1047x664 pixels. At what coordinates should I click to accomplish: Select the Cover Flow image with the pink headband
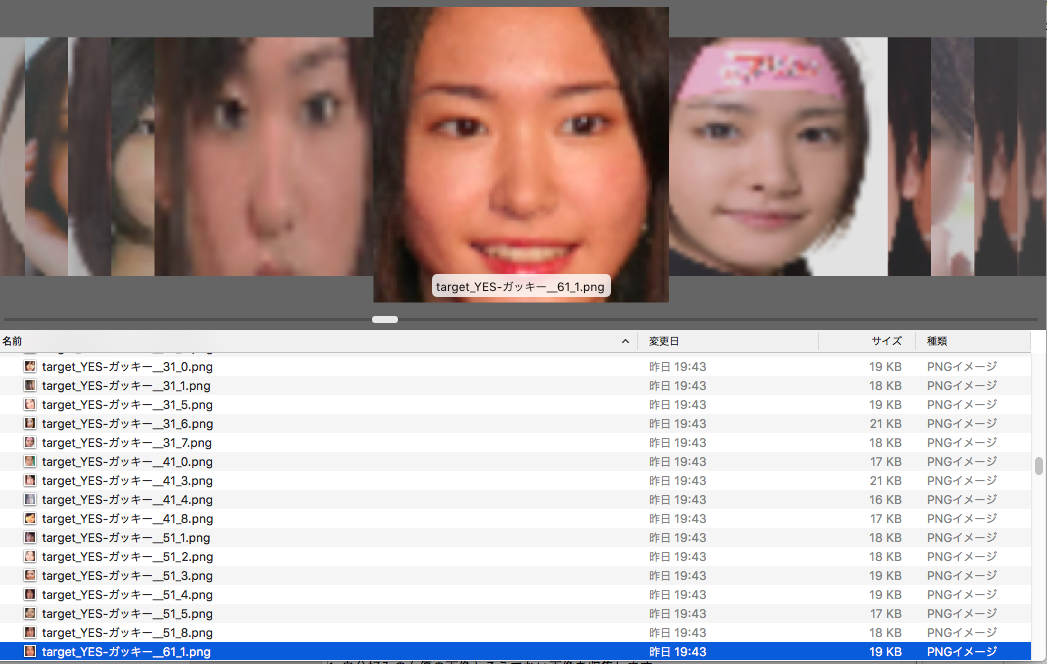(x=777, y=157)
